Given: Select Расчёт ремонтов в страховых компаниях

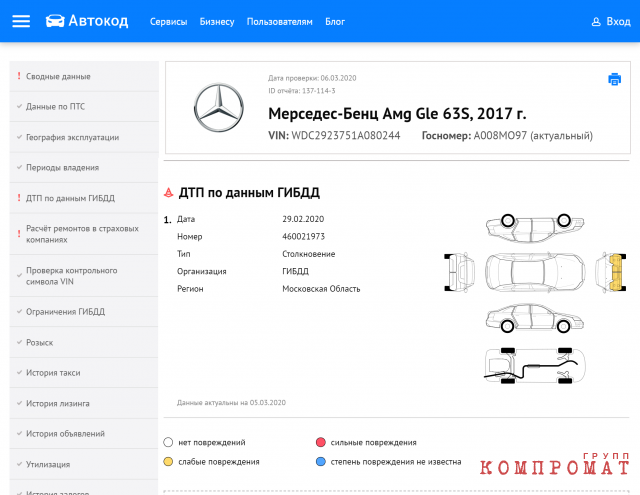Looking at the screenshot, I should (x=84, y=234).
